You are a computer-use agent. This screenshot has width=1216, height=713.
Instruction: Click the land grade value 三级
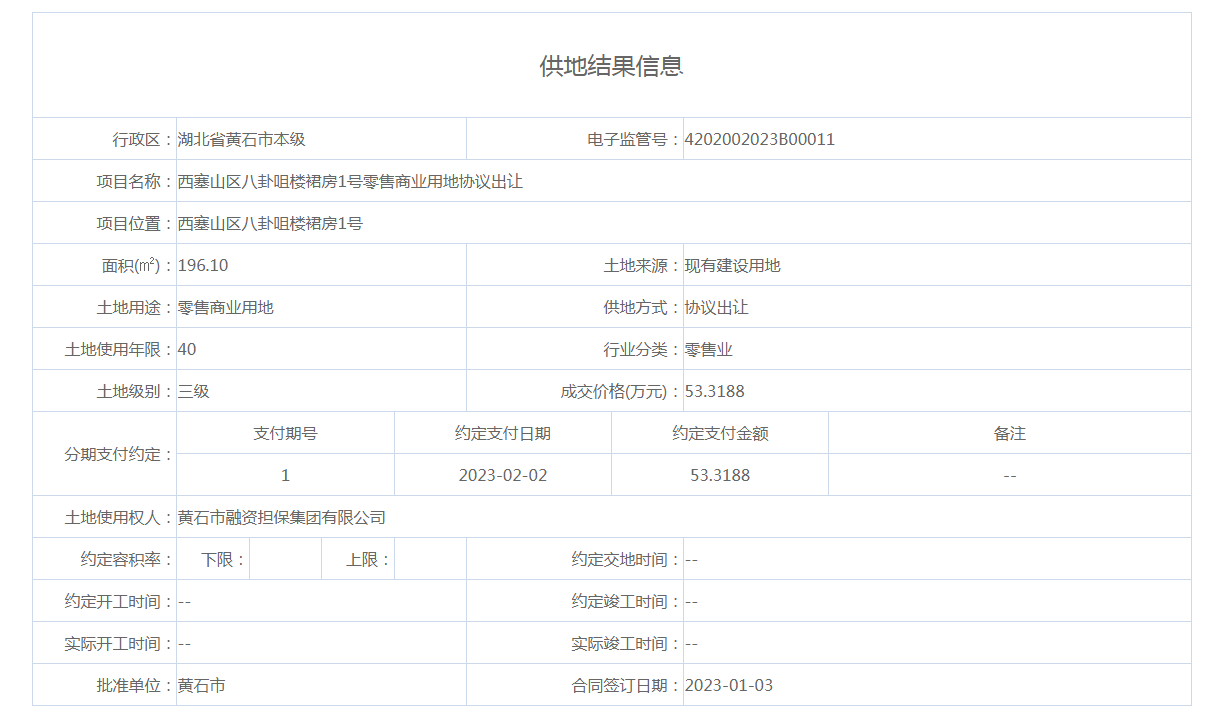point(194,391)
